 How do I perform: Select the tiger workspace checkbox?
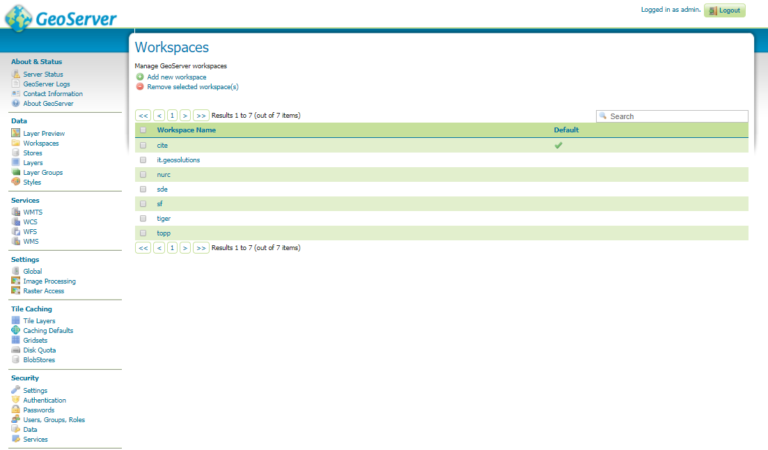(x=143, y=218)
